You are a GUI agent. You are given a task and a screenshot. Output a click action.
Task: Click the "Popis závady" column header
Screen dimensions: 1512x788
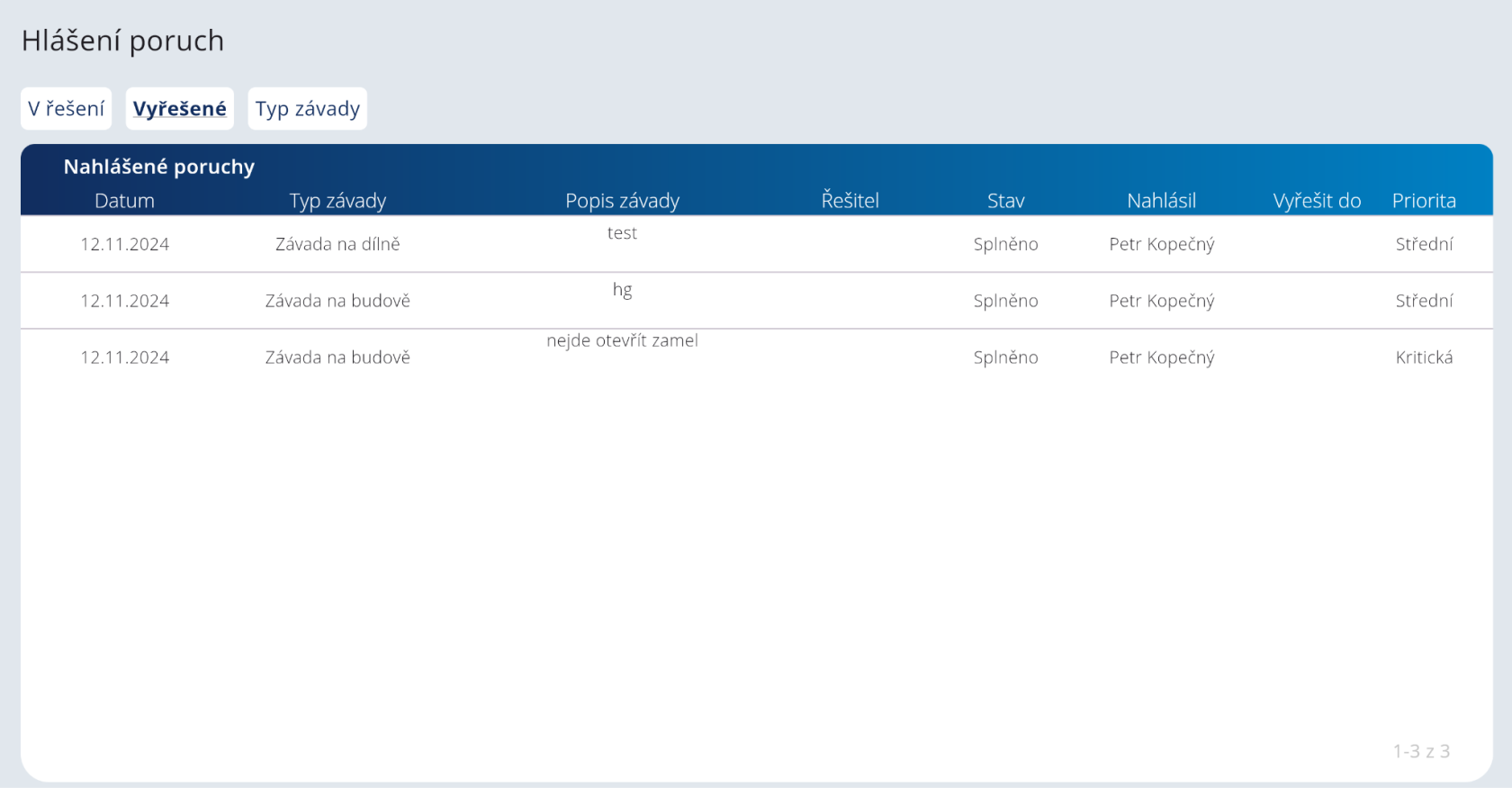click(622, 201)
